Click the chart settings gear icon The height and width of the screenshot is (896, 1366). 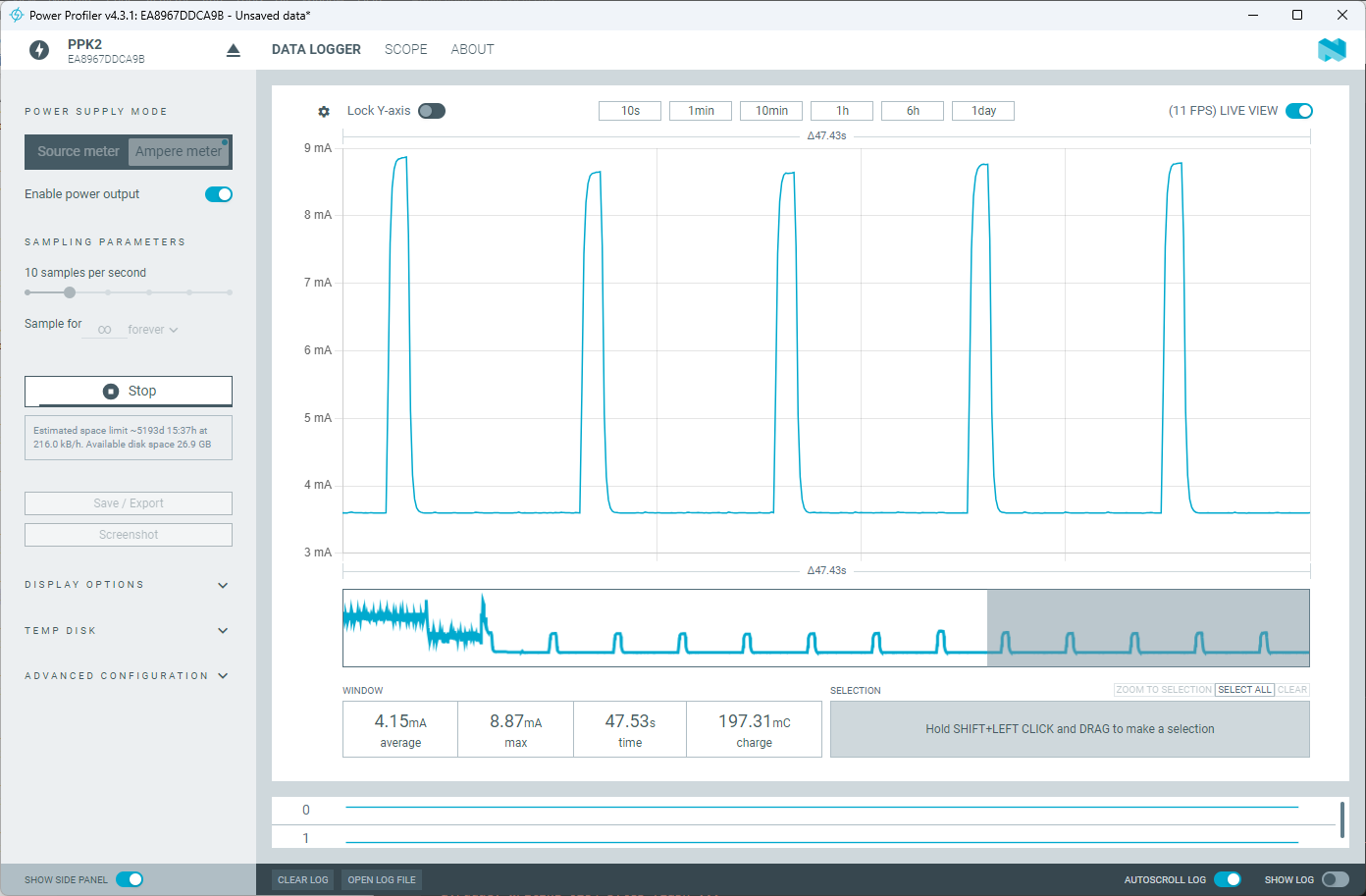(x=324, y=112)
